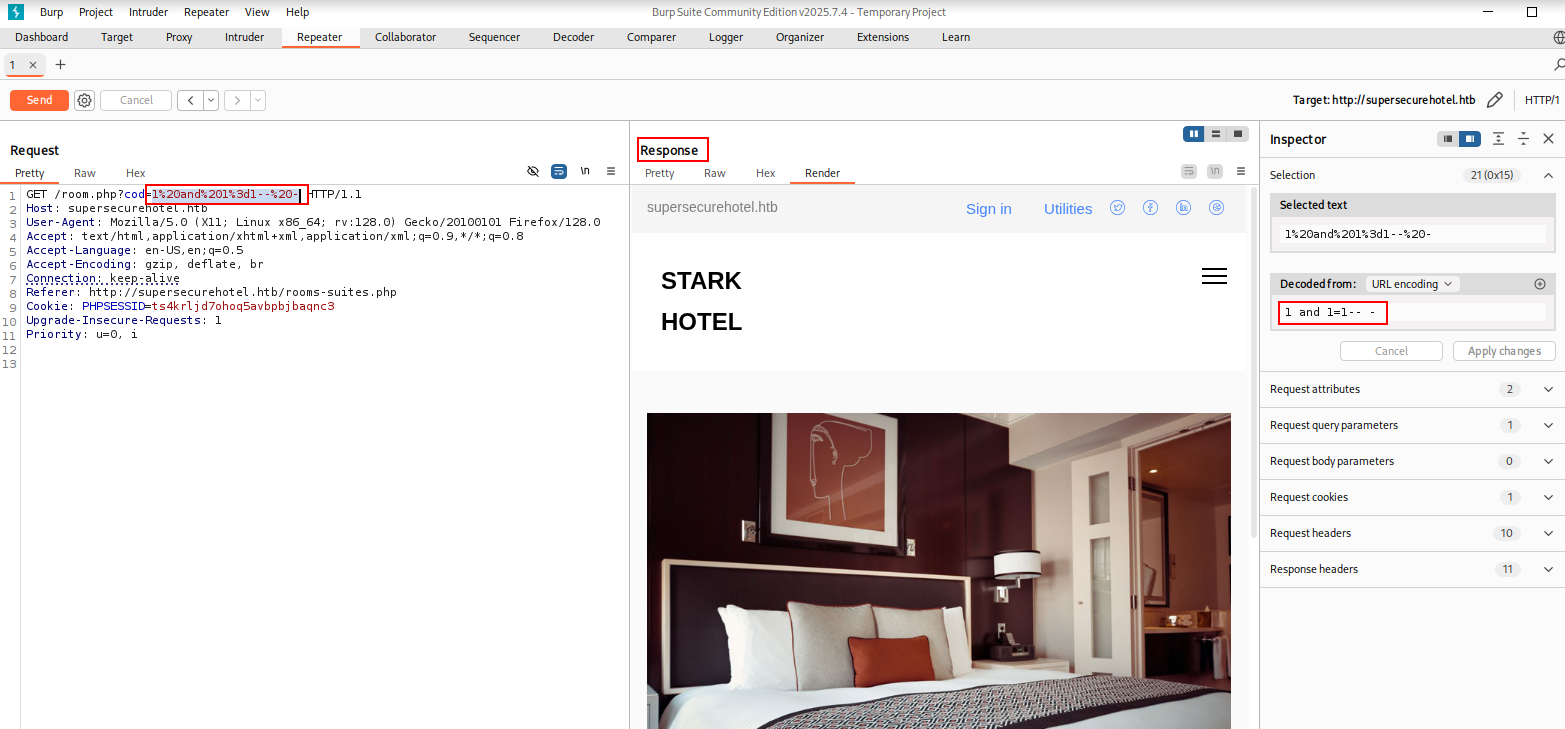
Task: Toggle hide non-printable characters eye icon
Action: coord(533,172)
